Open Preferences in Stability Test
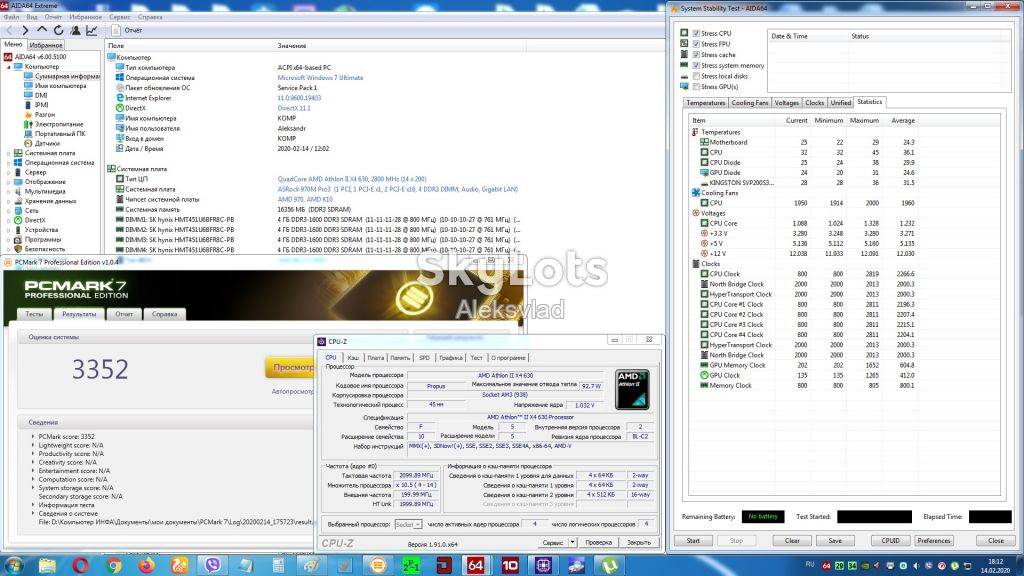Image resolution: width=1024 pixels, height=576 pixels. pyautogui.click(x=934, y=541)
